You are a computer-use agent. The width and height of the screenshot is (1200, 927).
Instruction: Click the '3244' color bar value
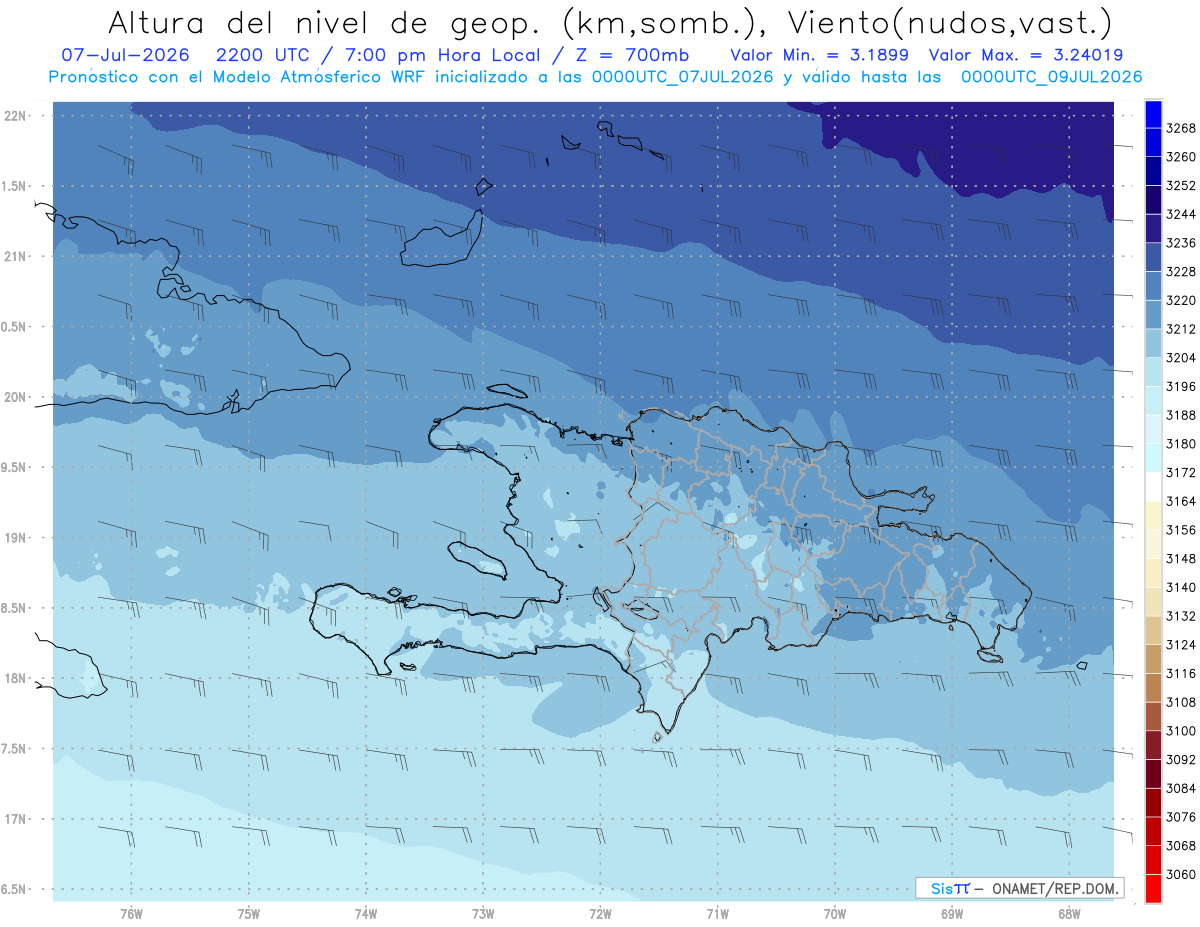(x=1181, y=214)
